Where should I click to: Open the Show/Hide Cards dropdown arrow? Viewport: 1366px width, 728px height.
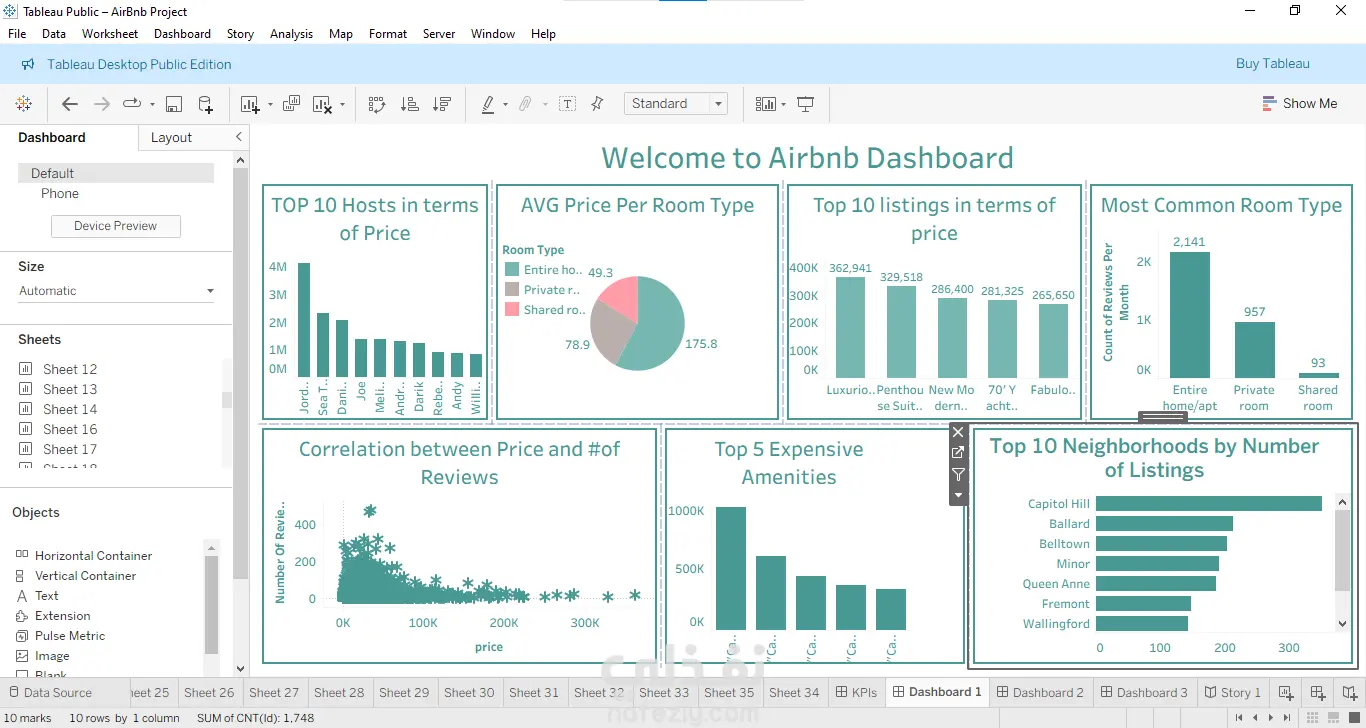(x=783, y=105)
